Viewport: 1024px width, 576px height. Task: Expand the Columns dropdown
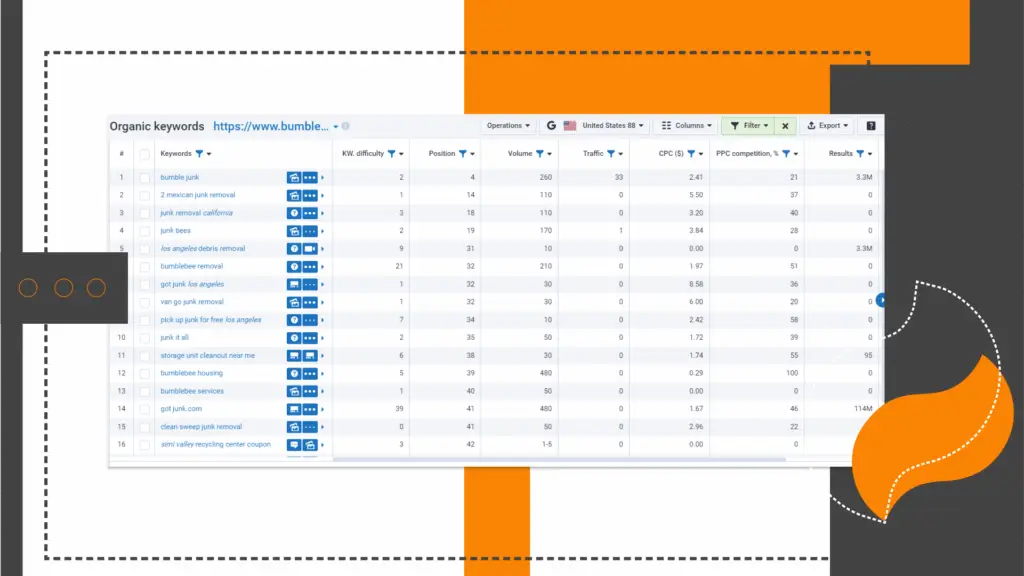[x=686, y=126]
